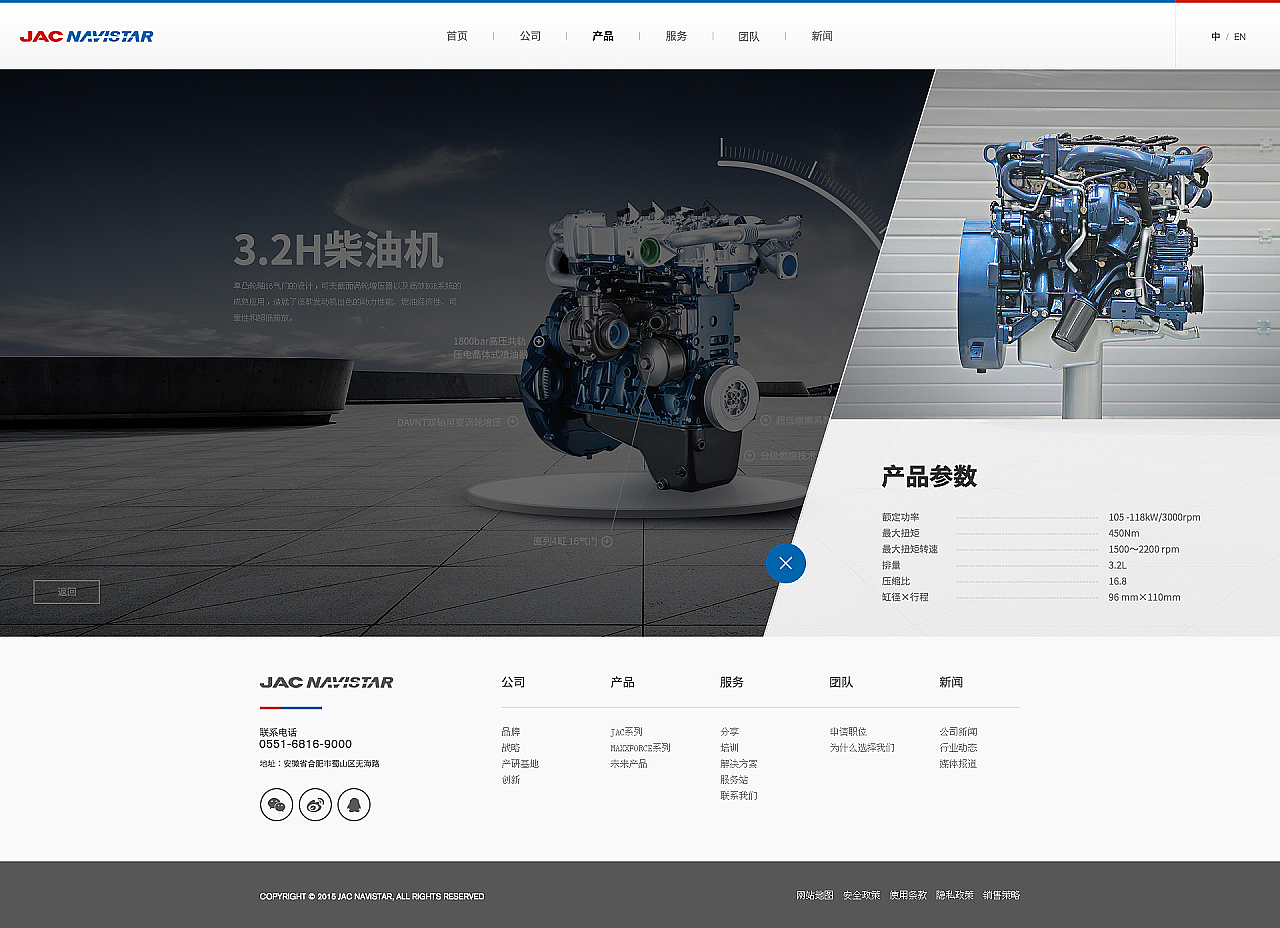1280x928 pixels.
Task: Open 新闻 in top navigation
Action: pyautogui.click(x=822, y=36)
